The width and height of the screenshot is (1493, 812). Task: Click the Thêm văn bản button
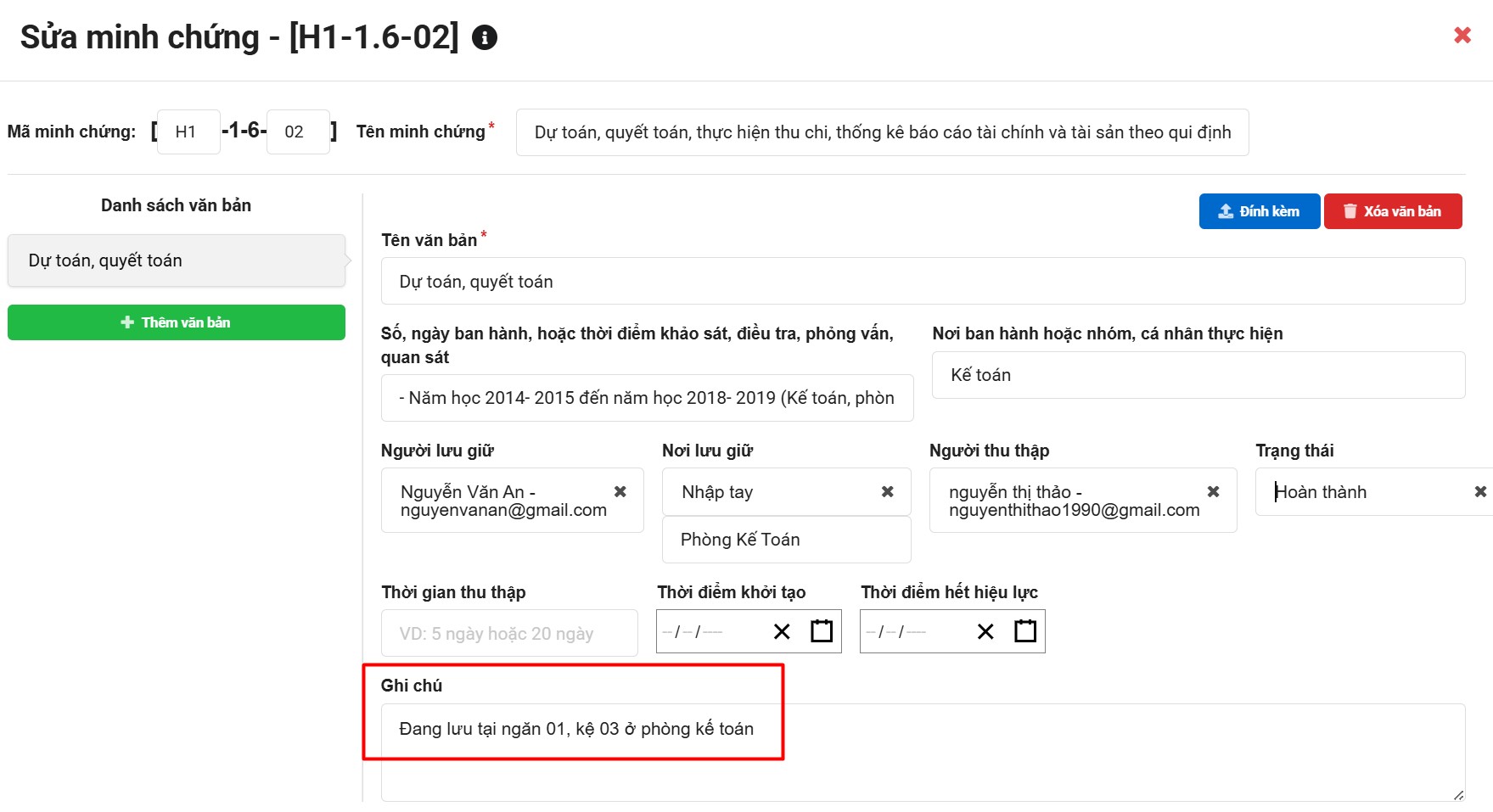[176, 322]
